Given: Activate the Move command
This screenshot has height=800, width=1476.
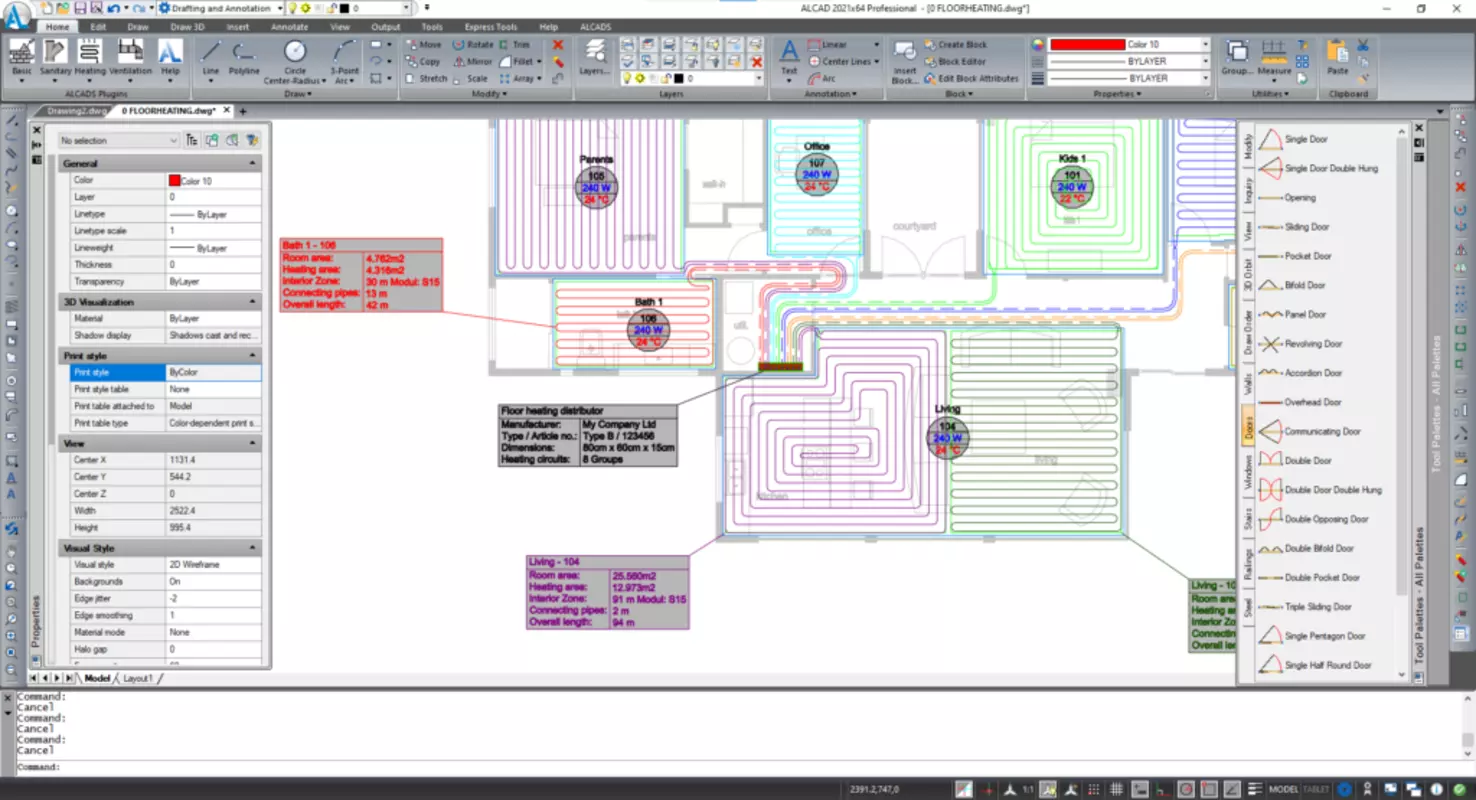Looking at the screenshot, I should point(424,45).
